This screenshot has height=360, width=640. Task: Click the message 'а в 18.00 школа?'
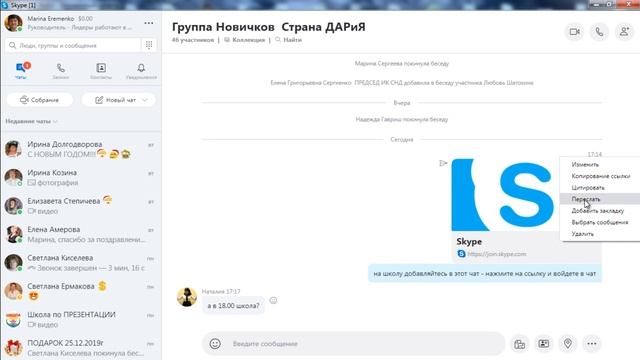(x=233, y=306)
